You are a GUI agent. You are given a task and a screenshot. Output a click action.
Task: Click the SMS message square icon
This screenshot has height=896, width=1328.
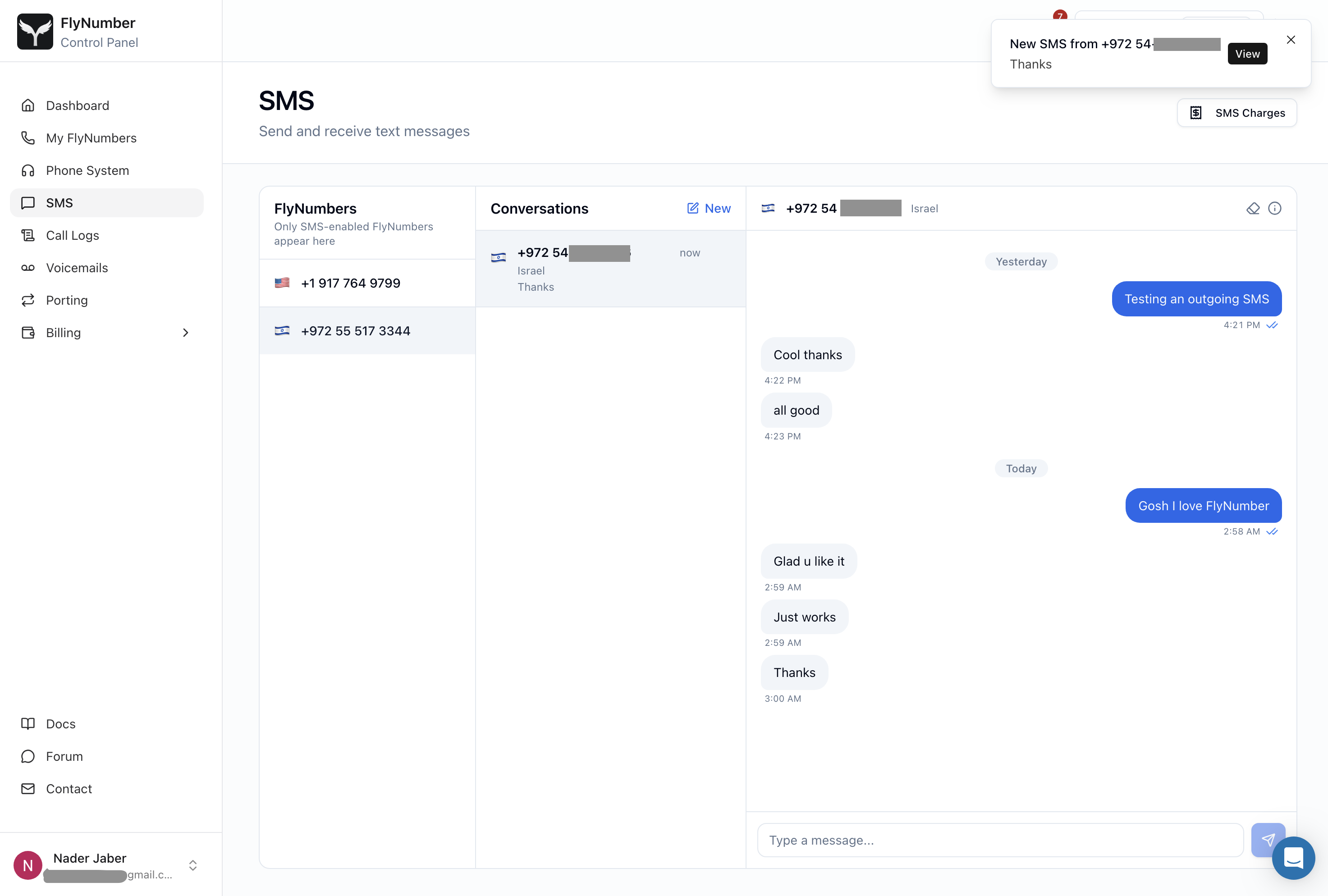click(x=28, y=203)
